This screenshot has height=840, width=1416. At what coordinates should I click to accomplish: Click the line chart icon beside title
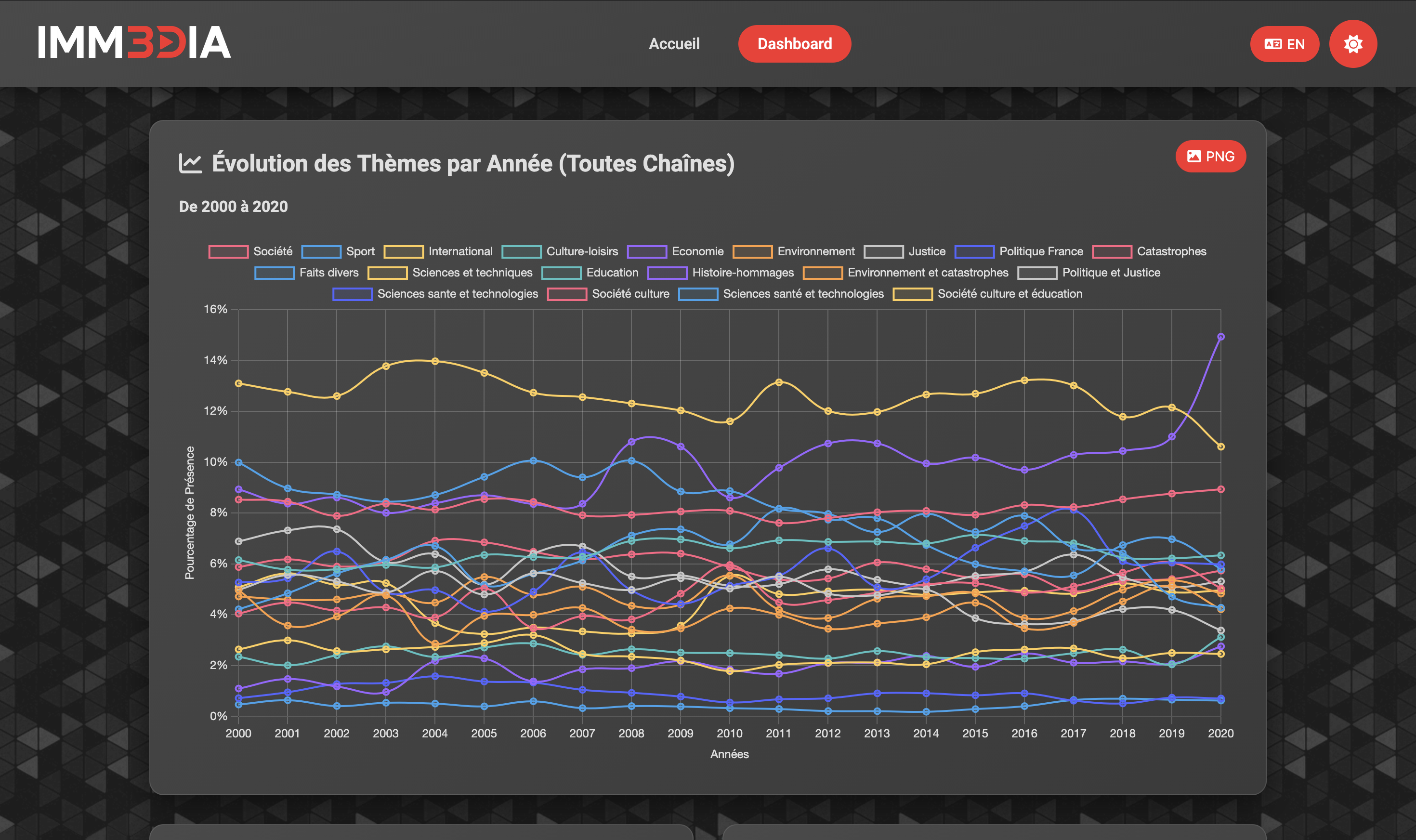[190, 164]
